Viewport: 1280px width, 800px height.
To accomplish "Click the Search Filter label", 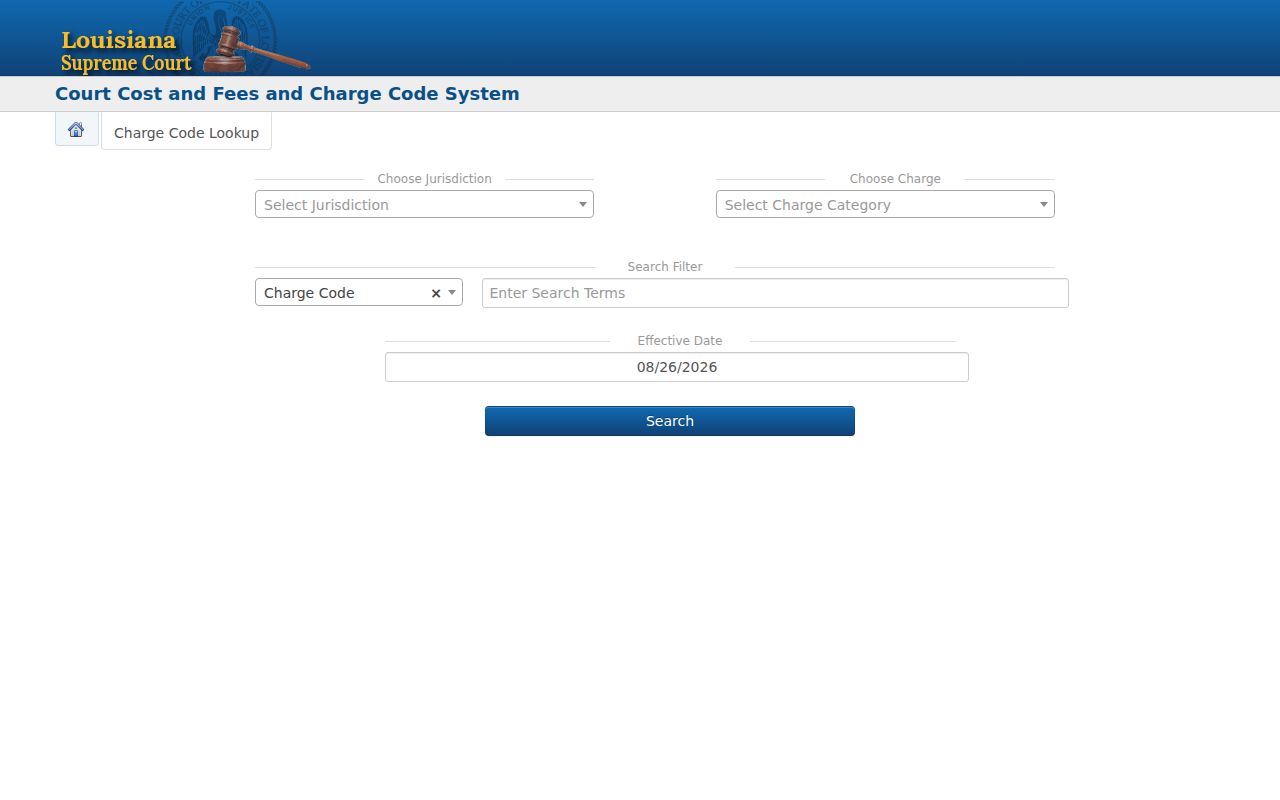I will 665,267.
